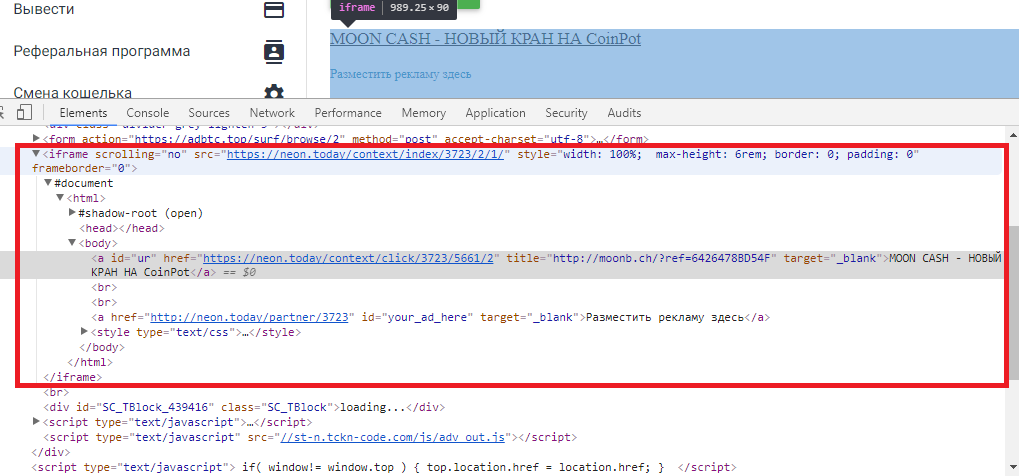Collapse the html node

pyautogui.click(x=60, y=198)
